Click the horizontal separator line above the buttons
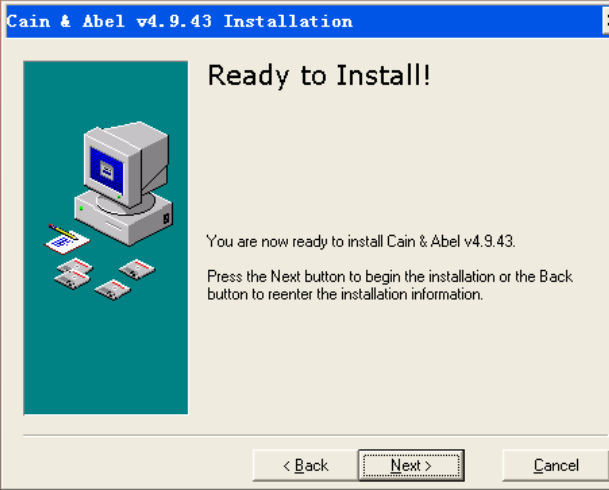Image resolution: width=609 pixels, height=490 pixels. (x=316, y=435)
